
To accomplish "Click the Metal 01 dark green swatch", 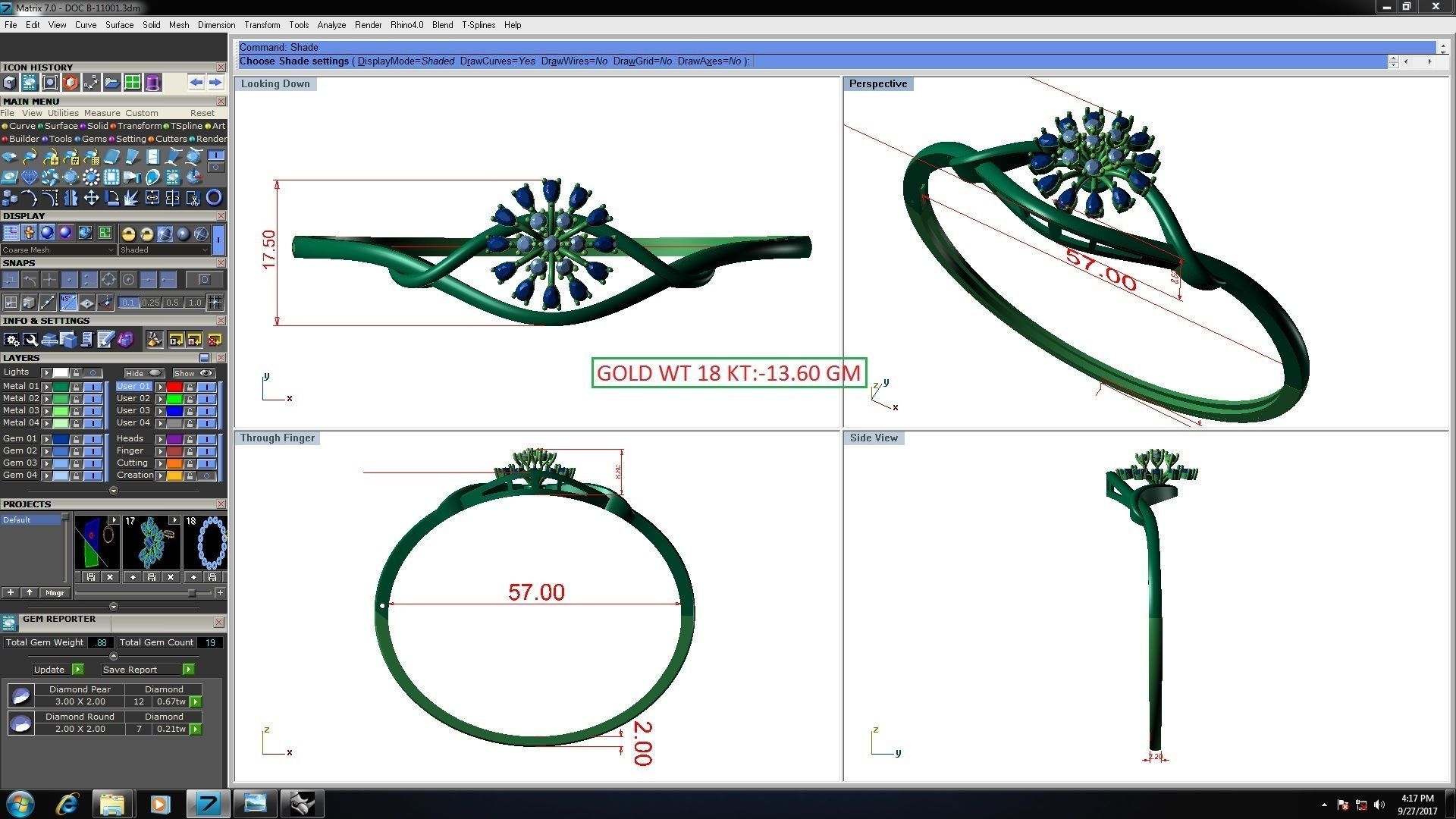I will (61, 387).
